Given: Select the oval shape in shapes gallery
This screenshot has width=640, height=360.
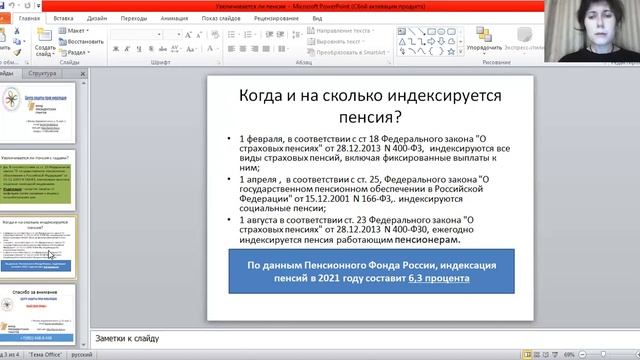Looking at the screenshot, I should (x=441, y=31).
